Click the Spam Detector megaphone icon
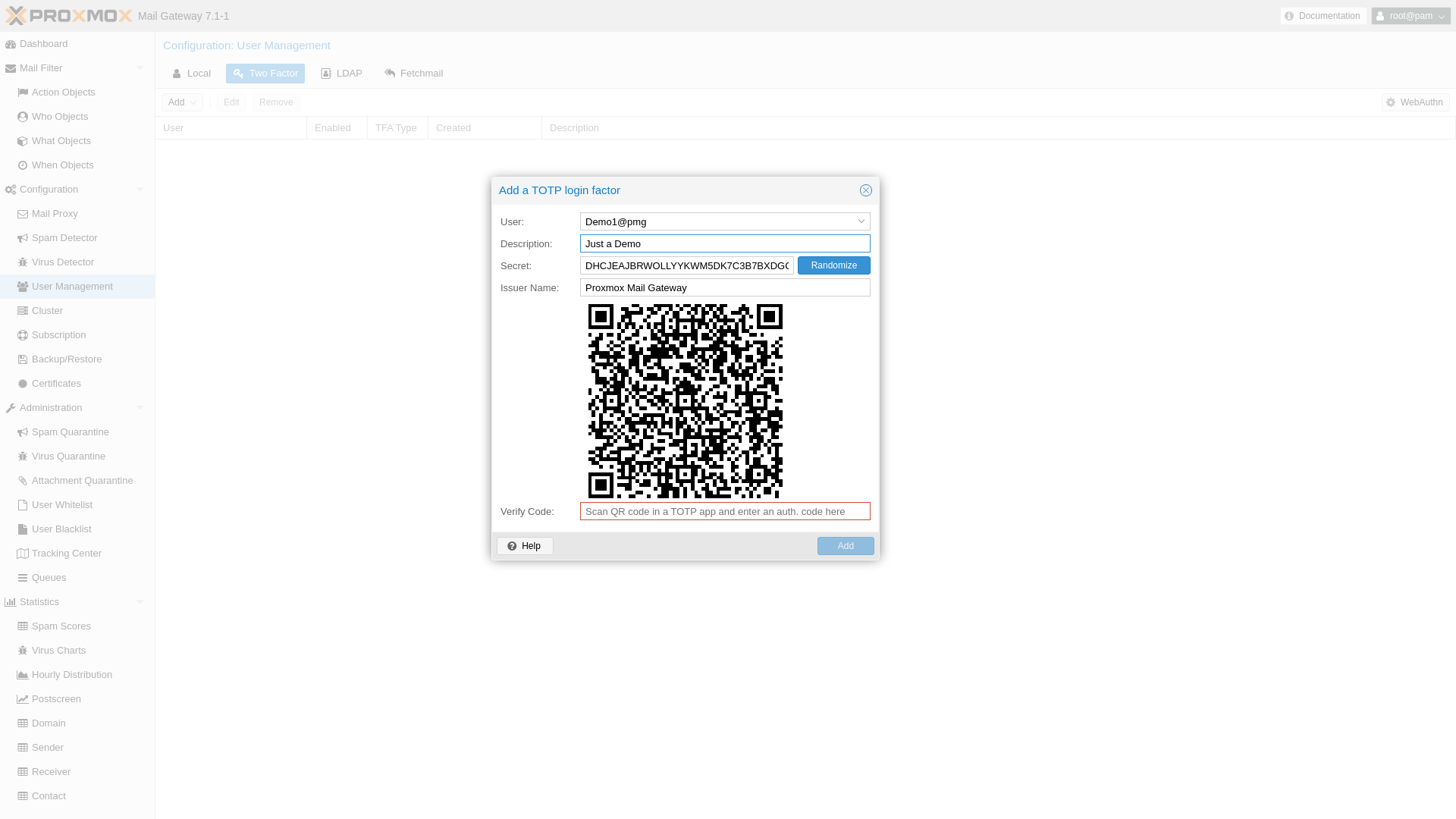This screenshot has width=1456, height=819. (x=23, y=238)
